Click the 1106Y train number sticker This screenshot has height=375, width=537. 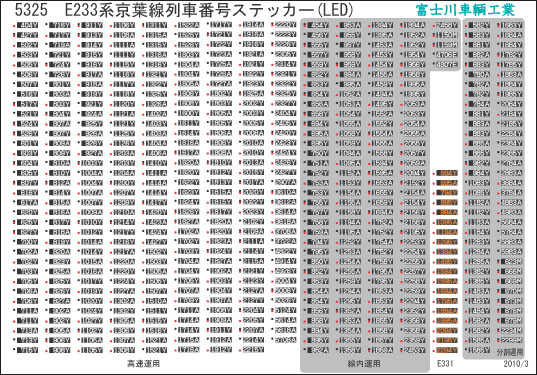pyautogui.click(x=124, y=26)
